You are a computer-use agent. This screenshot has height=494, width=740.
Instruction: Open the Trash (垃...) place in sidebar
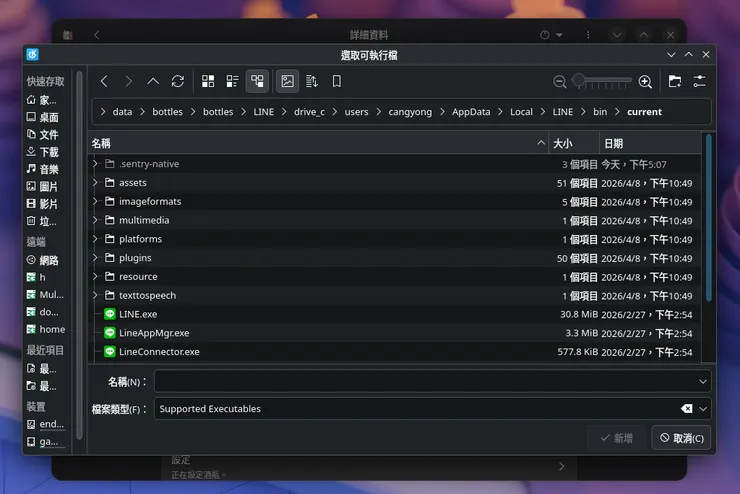tap(42, 221)
